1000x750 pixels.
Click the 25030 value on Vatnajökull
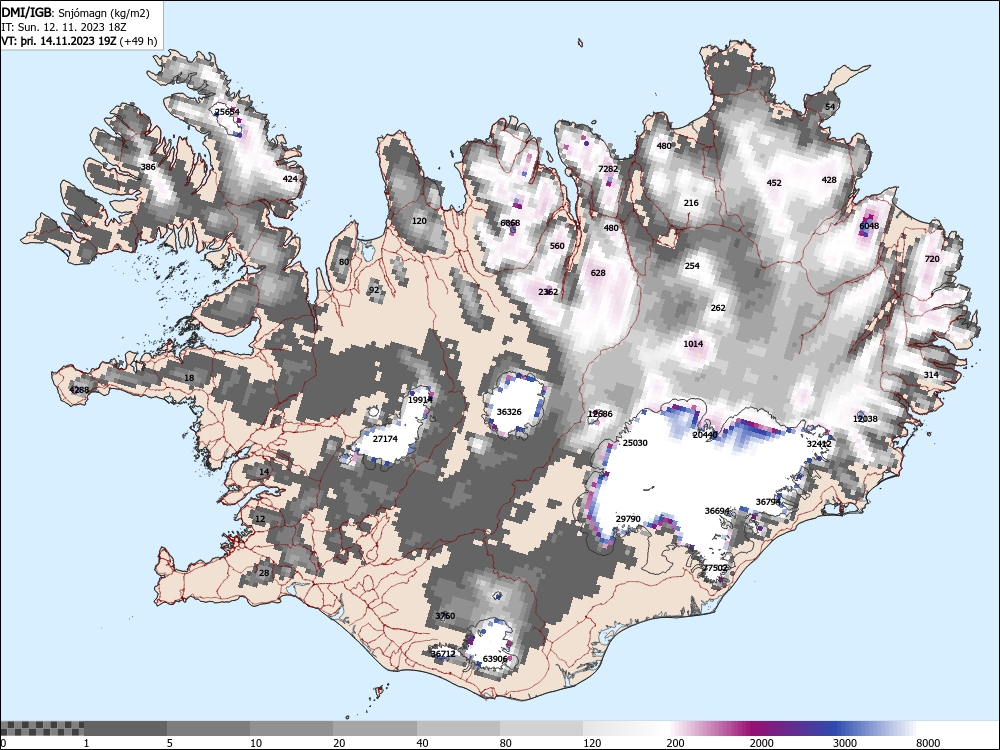(x=635, y=443)
